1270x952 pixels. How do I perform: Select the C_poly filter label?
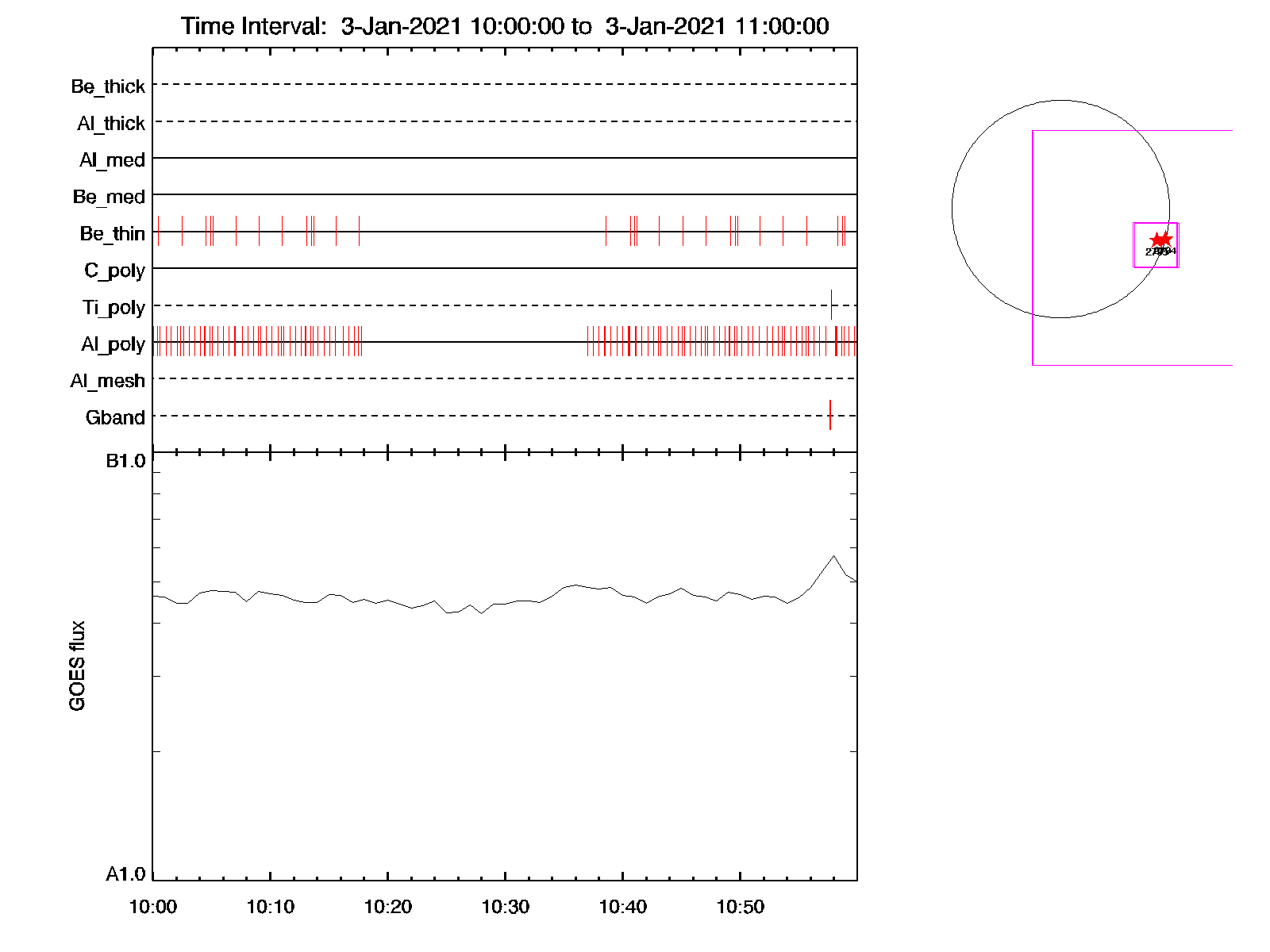click(x=114, y=271)
